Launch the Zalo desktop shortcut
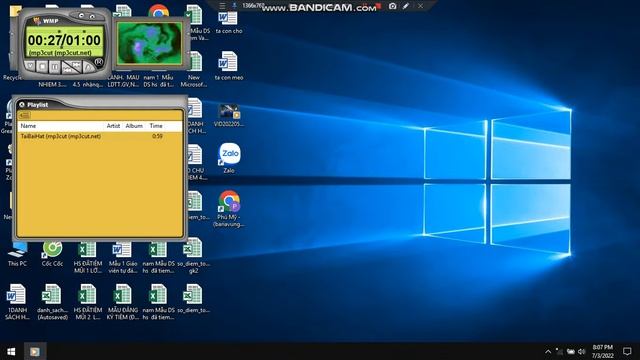 coord(229,158)
